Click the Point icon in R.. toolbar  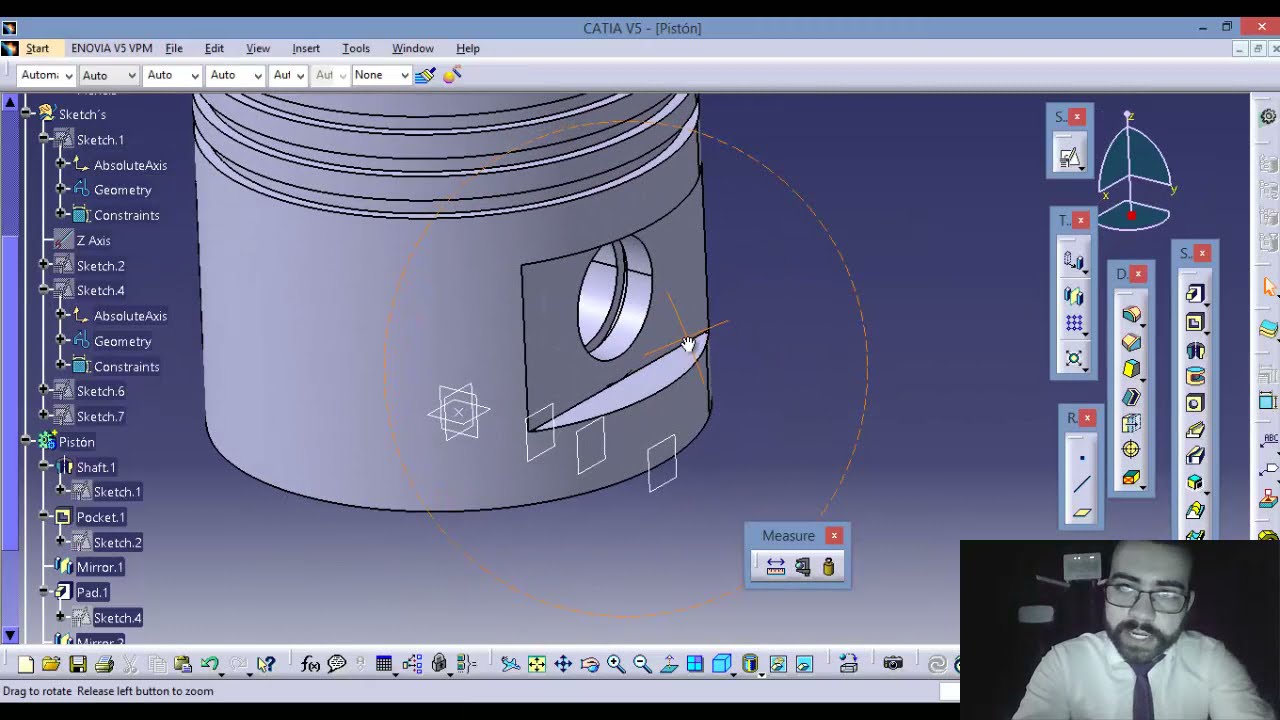click(x=1081, y=459)
